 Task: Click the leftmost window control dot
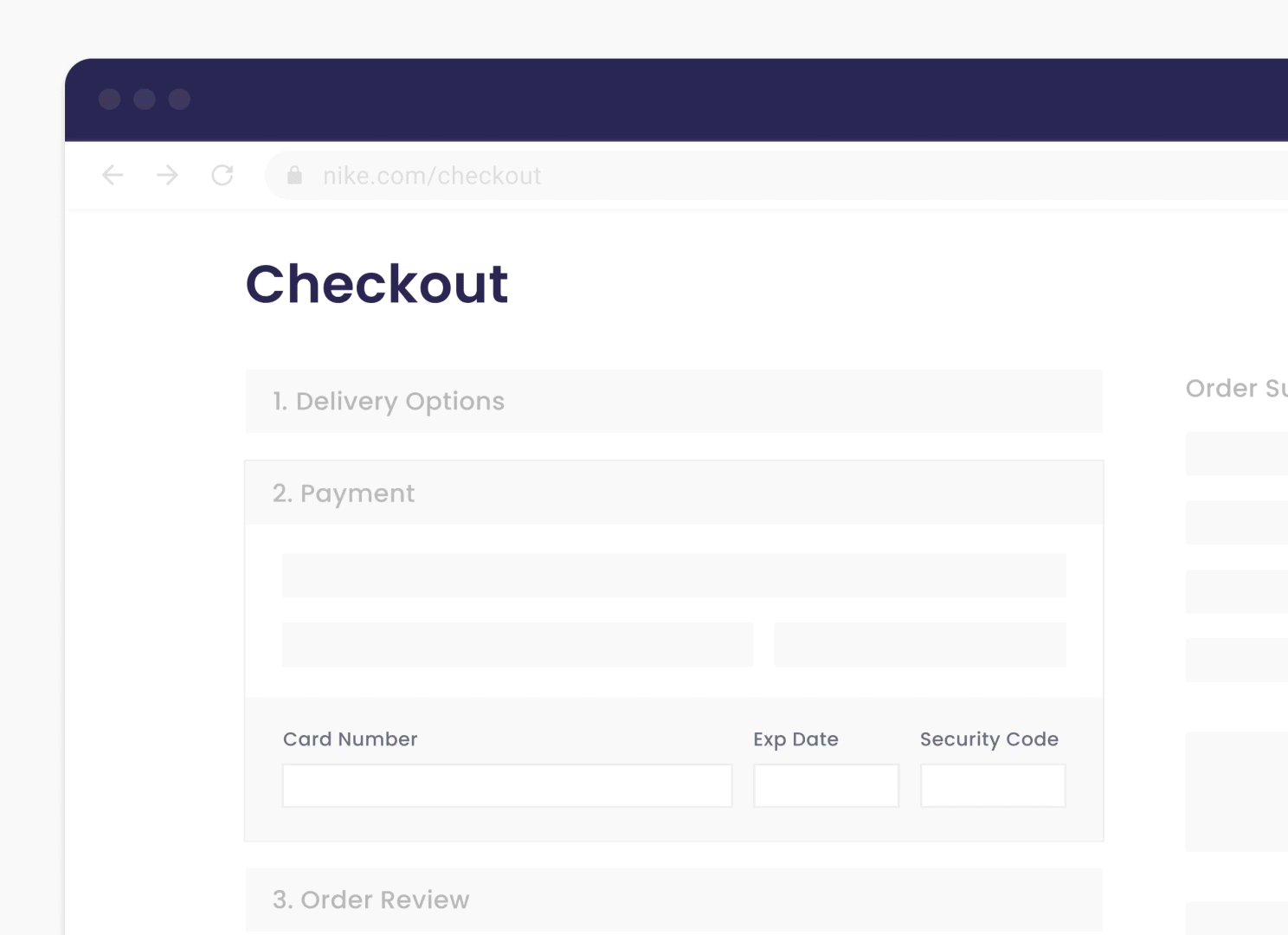tap(110, 100)
